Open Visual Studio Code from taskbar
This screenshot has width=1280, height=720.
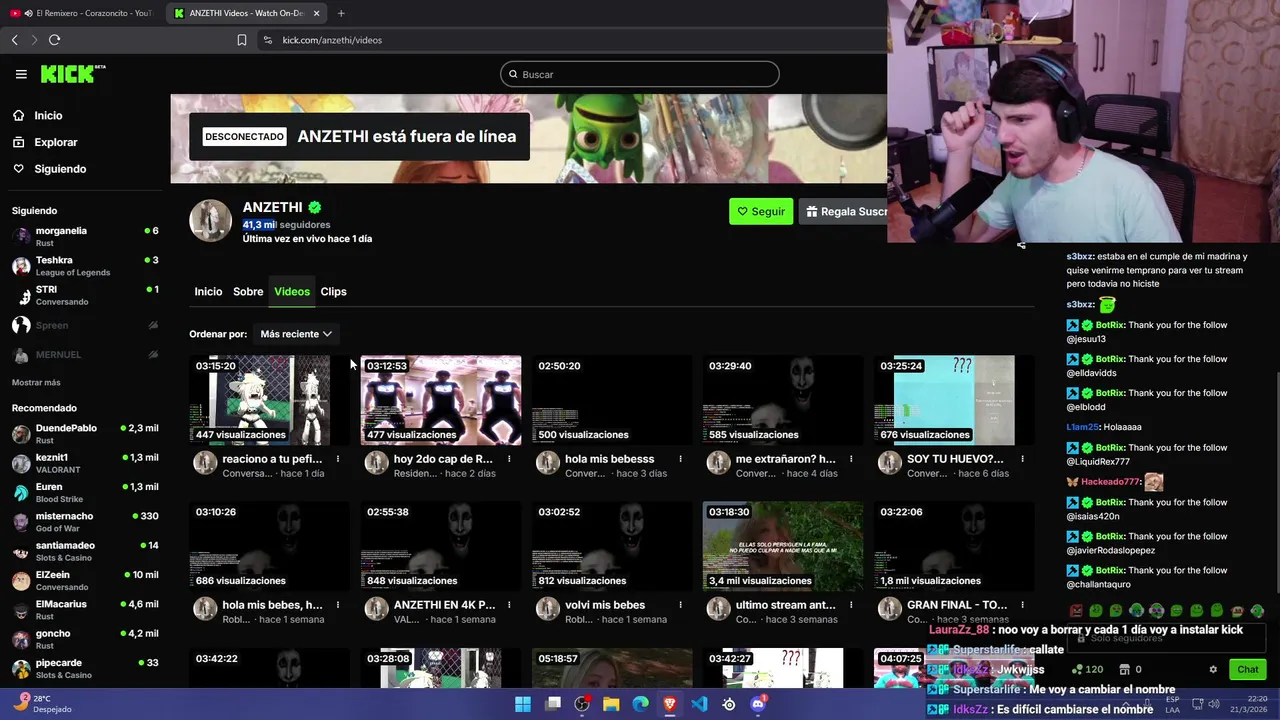point(699,704)
